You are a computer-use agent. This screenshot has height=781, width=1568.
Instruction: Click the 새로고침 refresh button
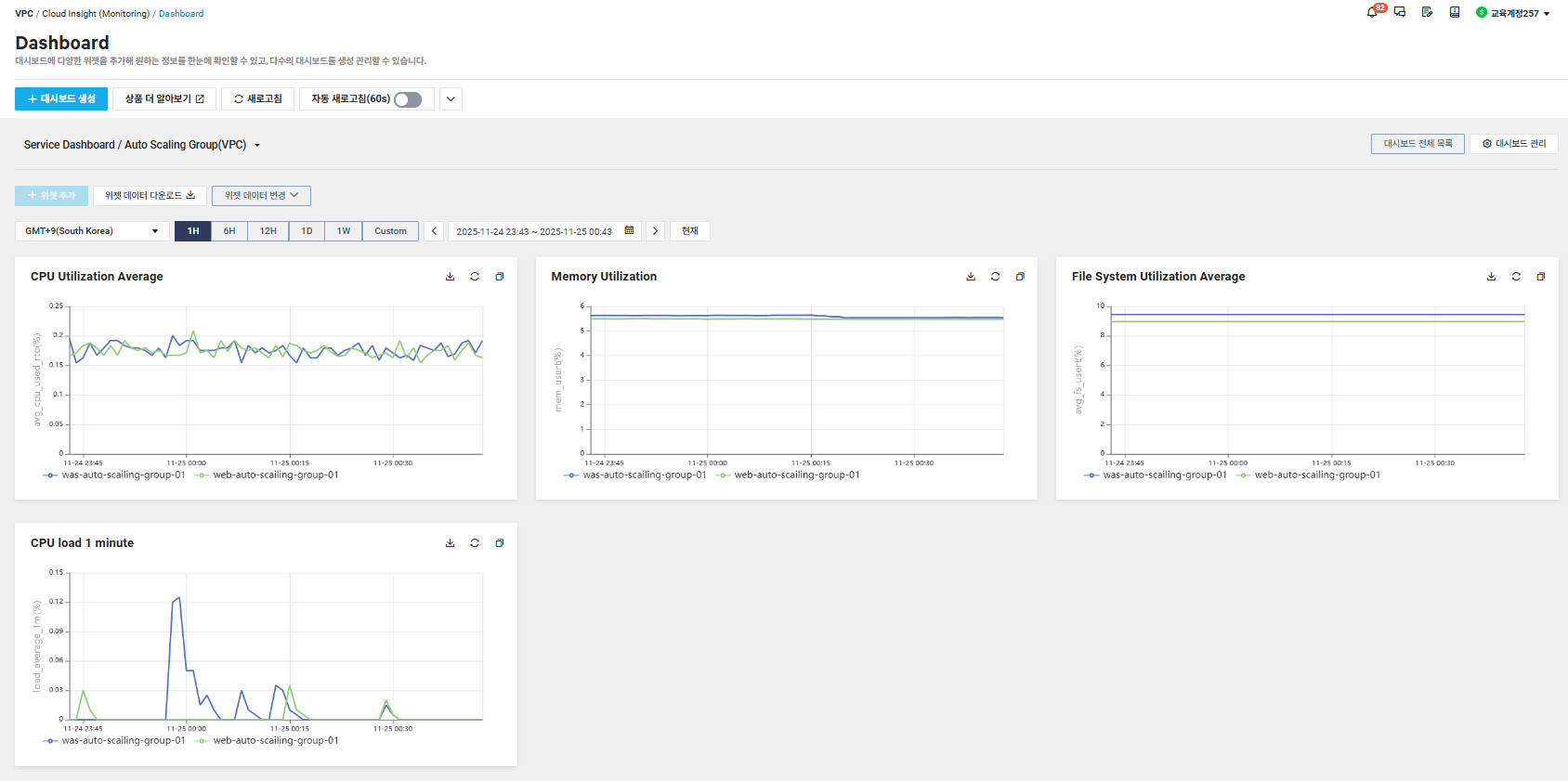257,99
